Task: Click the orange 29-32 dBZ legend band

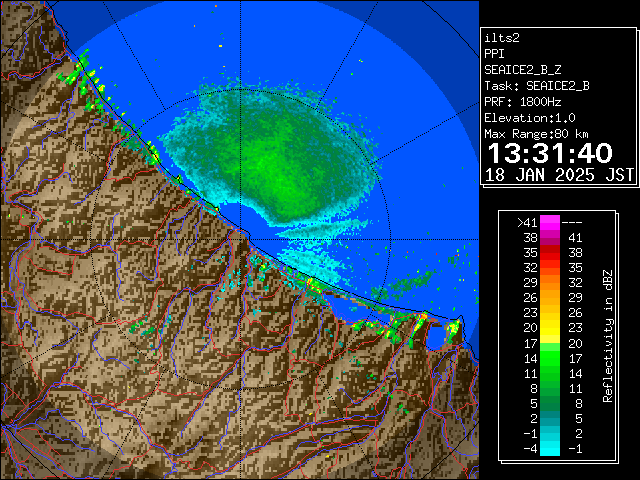Action: click(550, 282)
